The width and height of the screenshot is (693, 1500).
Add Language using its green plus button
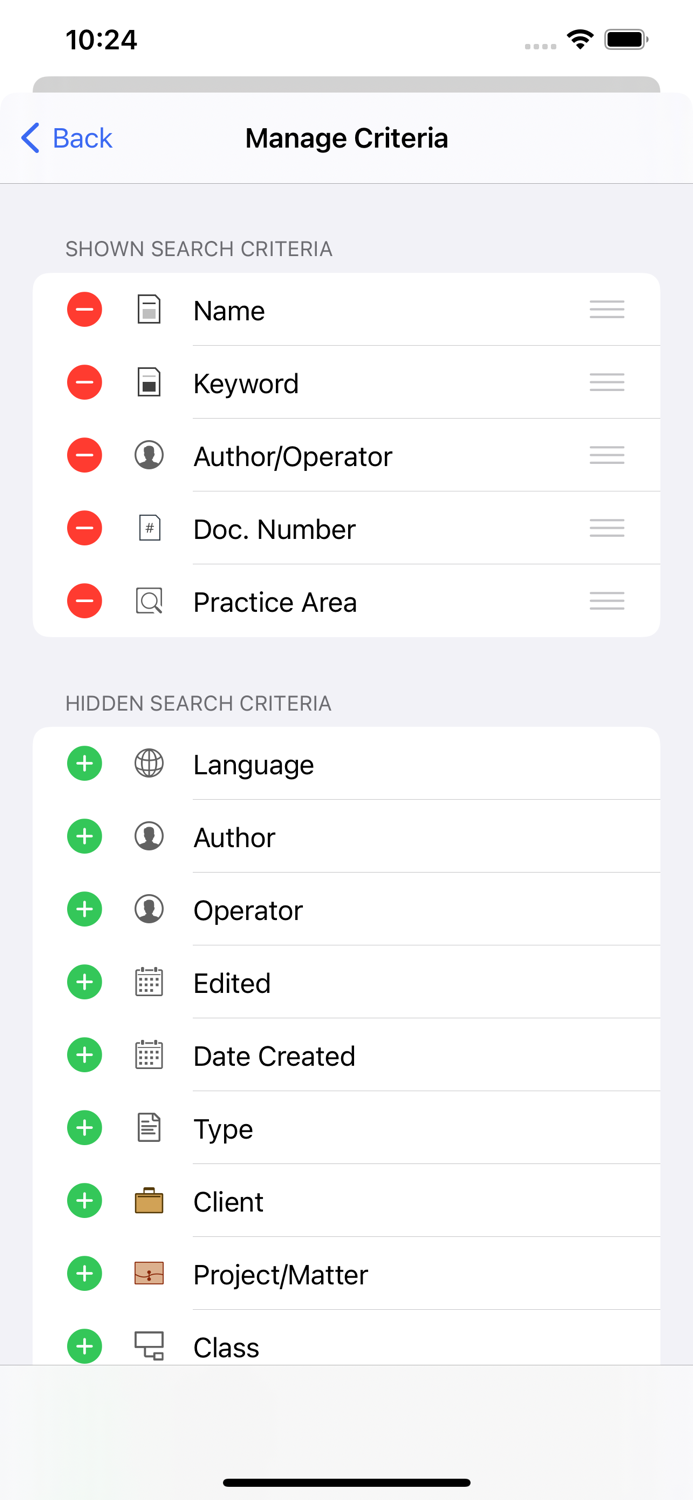coord(84,763)
